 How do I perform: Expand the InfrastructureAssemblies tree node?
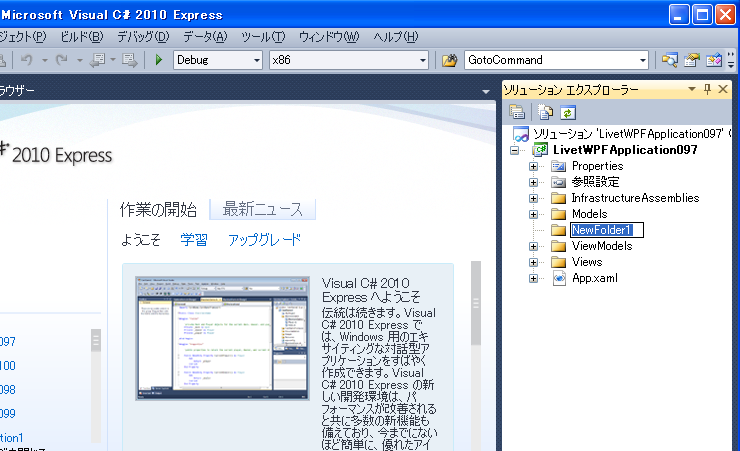click(533, 198)
